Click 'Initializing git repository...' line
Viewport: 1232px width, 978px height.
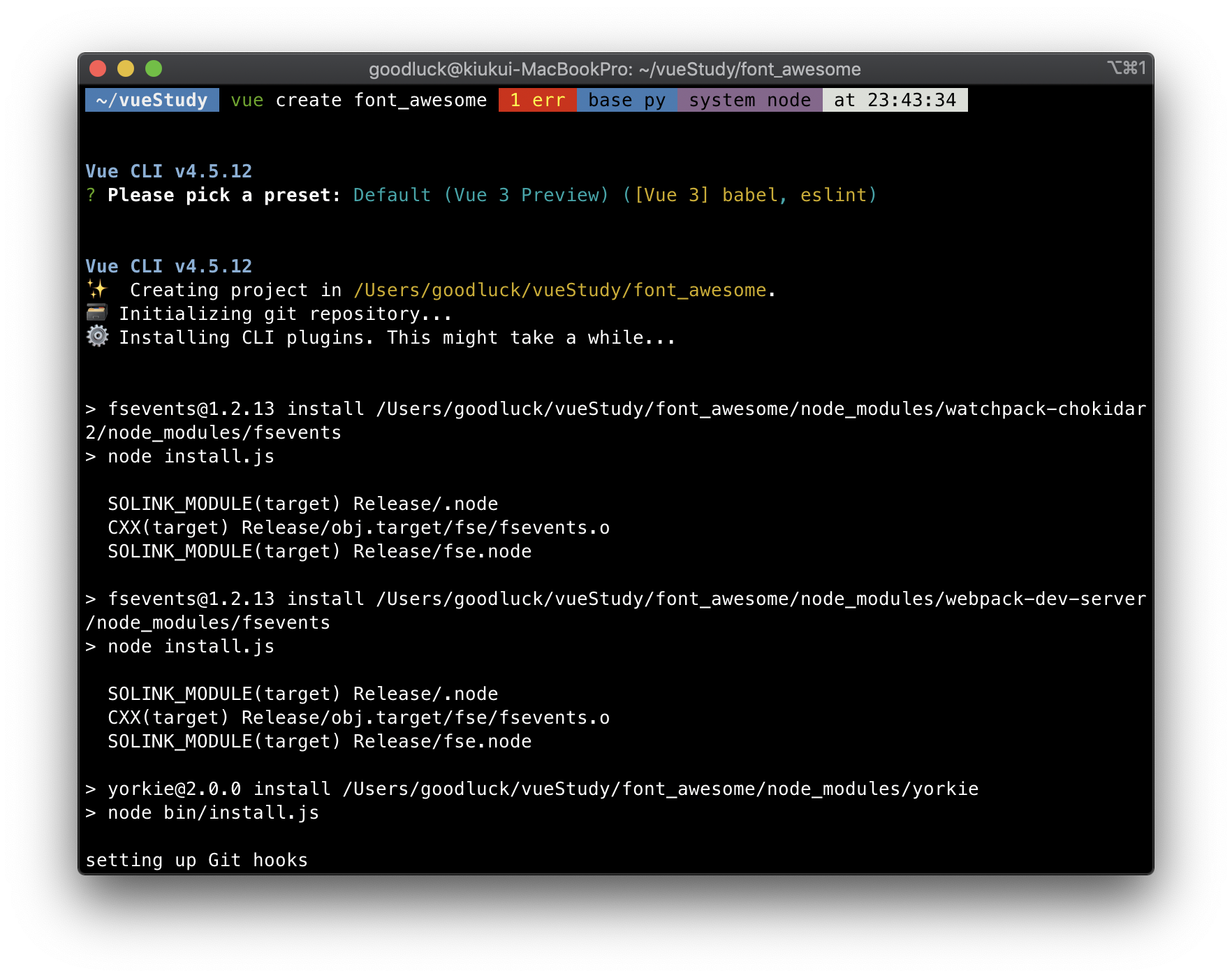pos(286,314)
